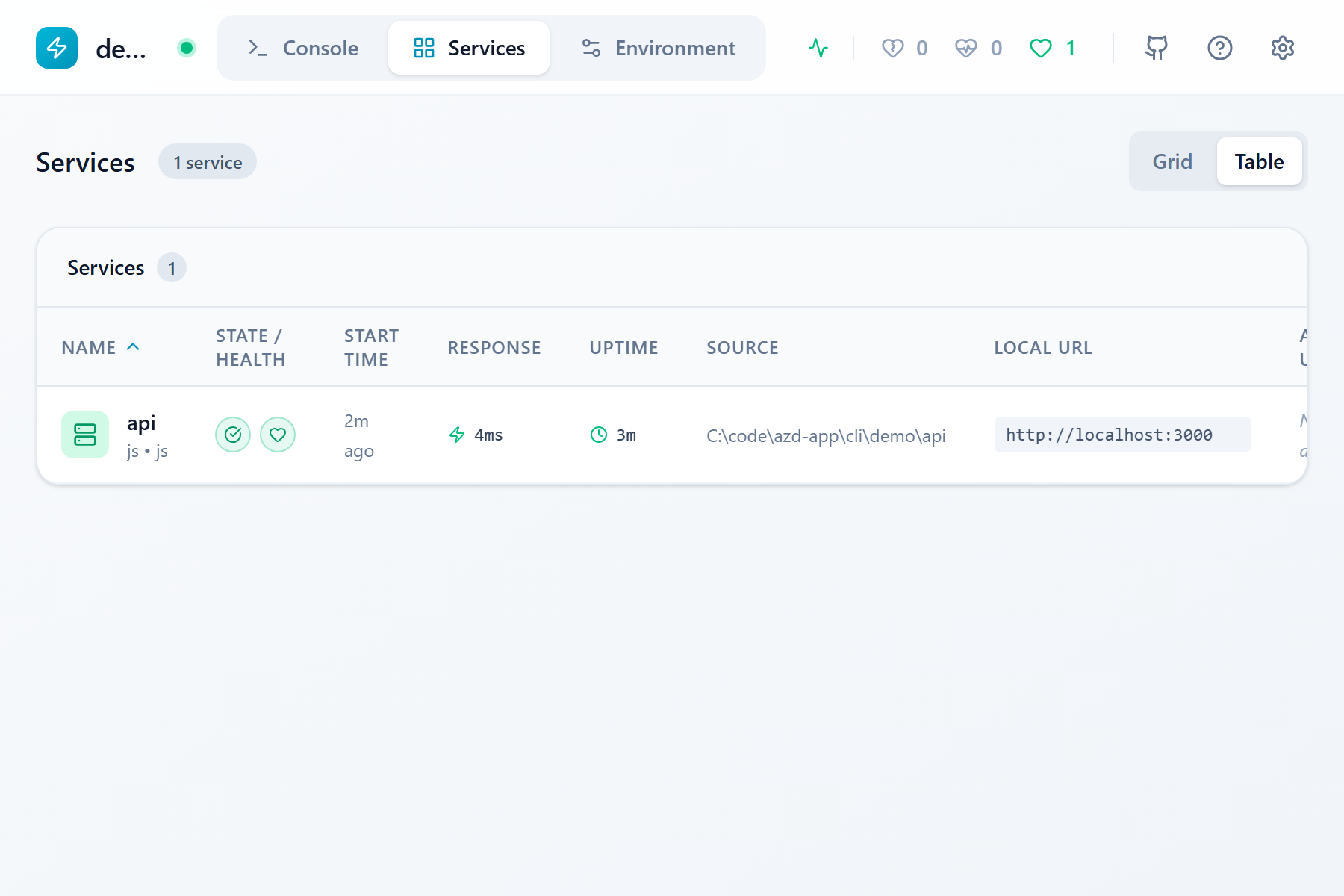Click the green healthy services heart icon
Screen dimensions: 1344x896
tap(1039, 47)
